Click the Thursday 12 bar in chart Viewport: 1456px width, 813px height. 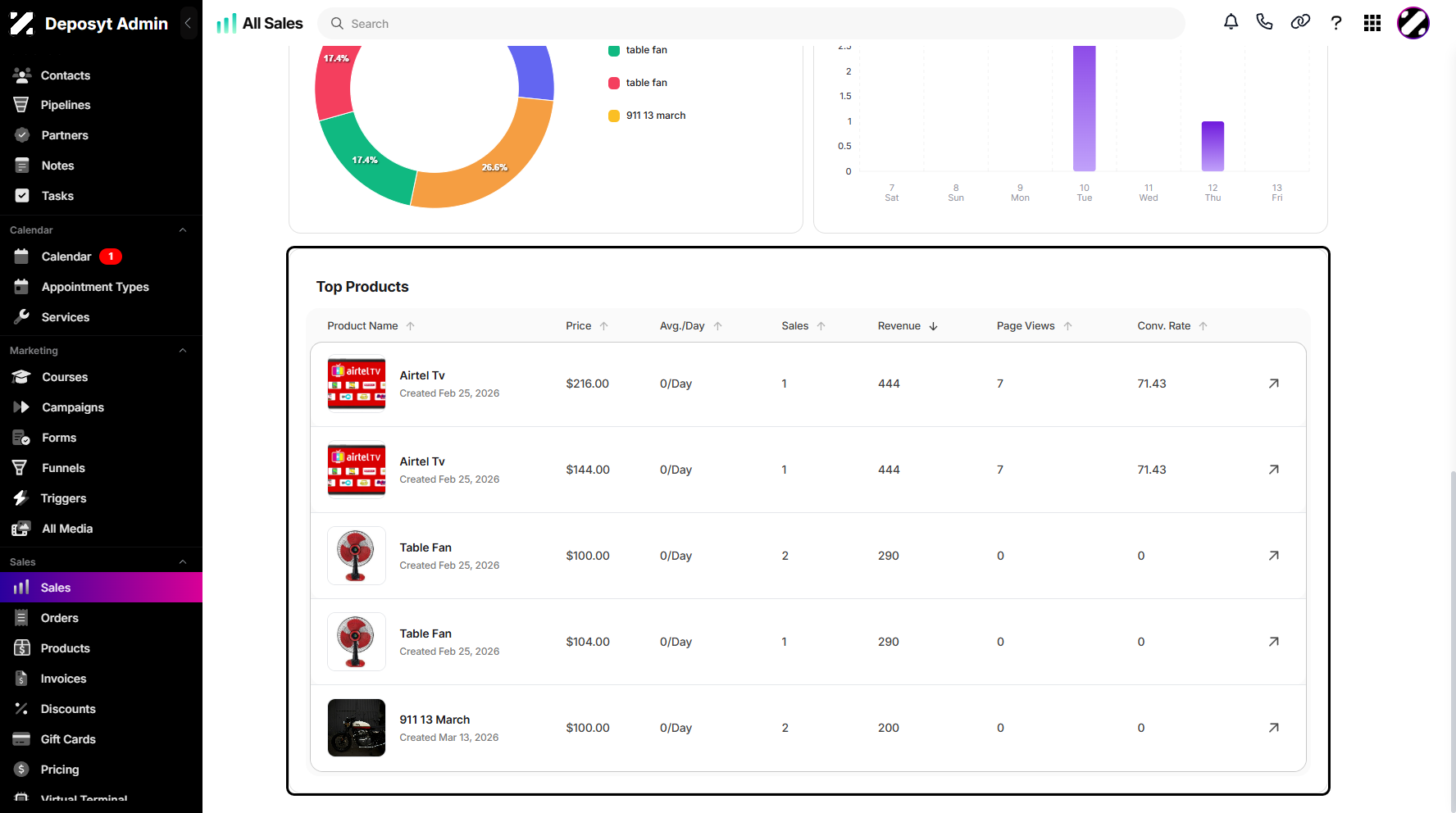pyautogui.click(x=1213, y=146)
